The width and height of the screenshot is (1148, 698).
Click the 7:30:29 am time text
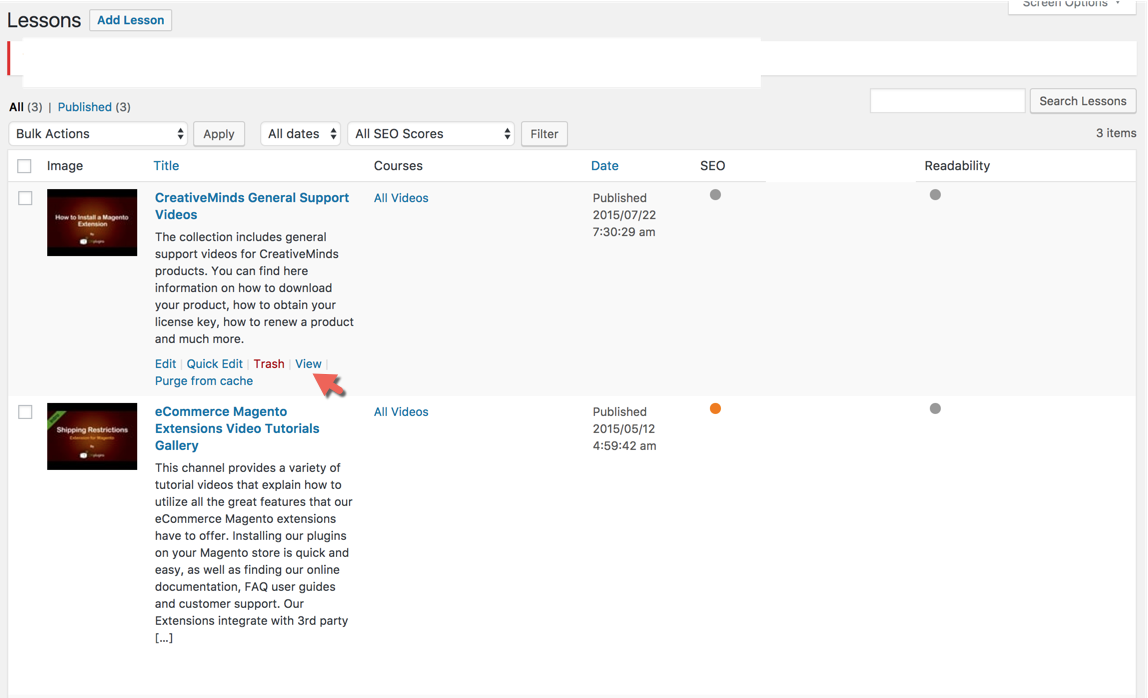[624, 231]
